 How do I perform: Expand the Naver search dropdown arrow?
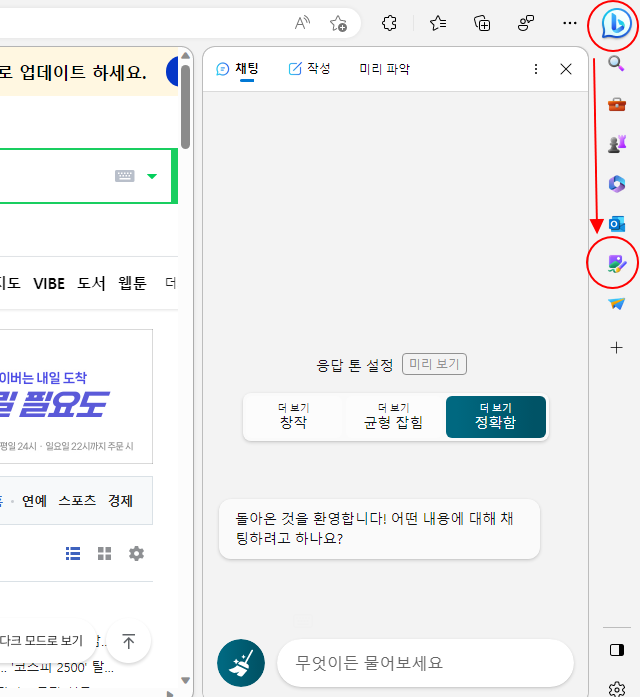point(152,176)
